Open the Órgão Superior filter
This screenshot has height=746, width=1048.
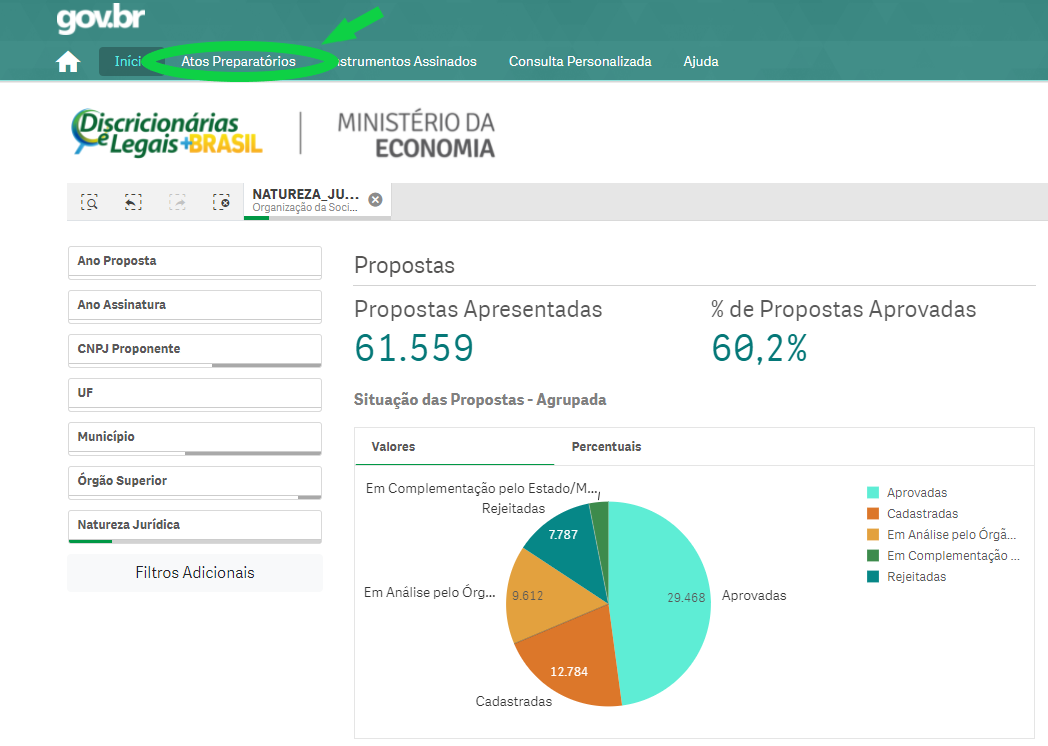[194, 481]
